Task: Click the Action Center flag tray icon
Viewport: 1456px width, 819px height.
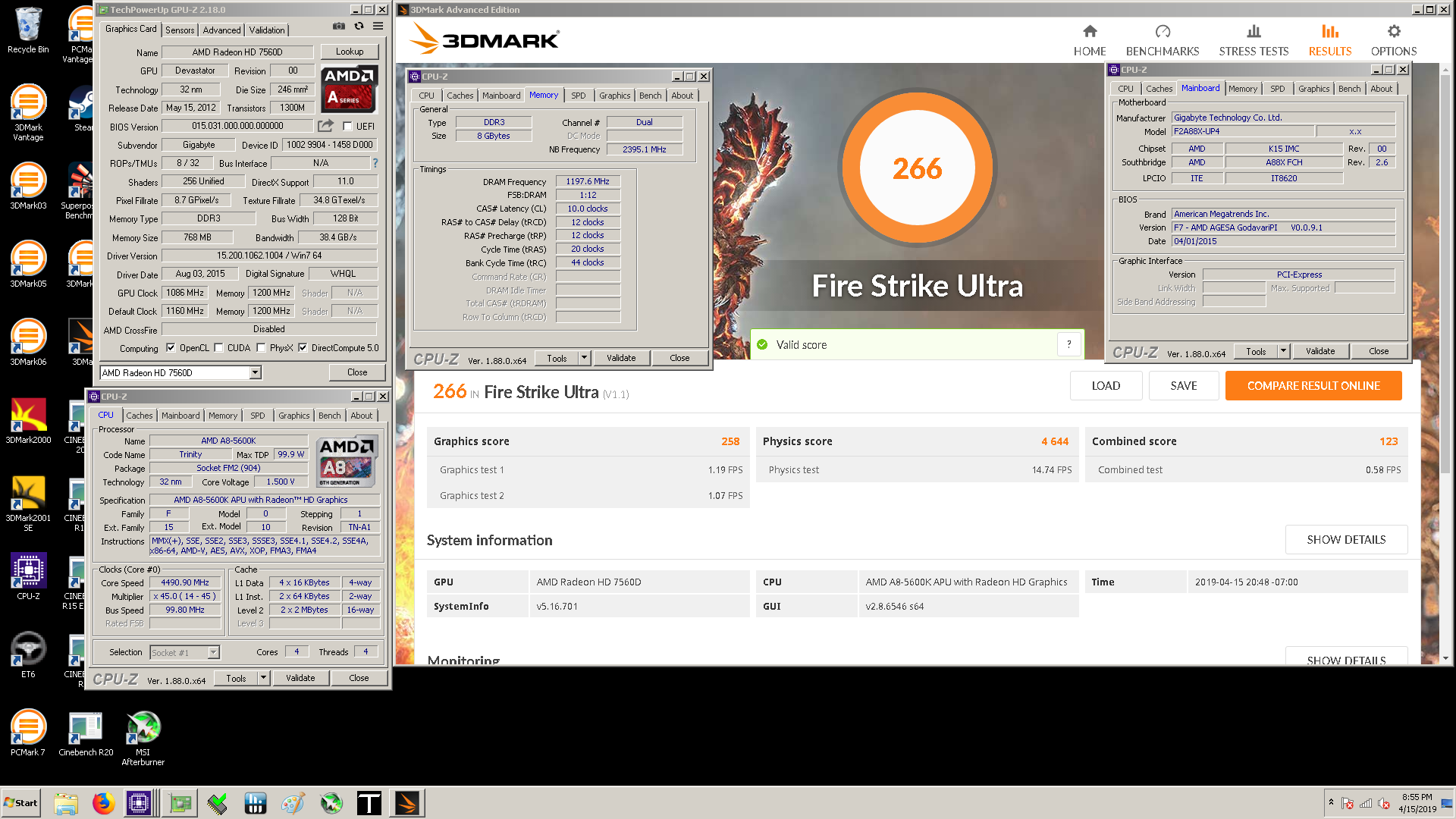Action: (1348, 804)
